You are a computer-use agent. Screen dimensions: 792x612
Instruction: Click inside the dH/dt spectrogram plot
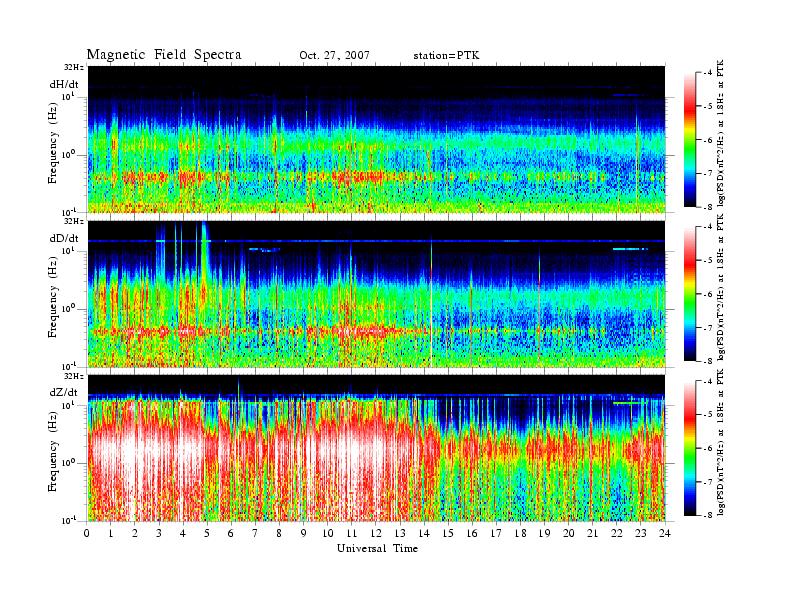coord(377,139)
